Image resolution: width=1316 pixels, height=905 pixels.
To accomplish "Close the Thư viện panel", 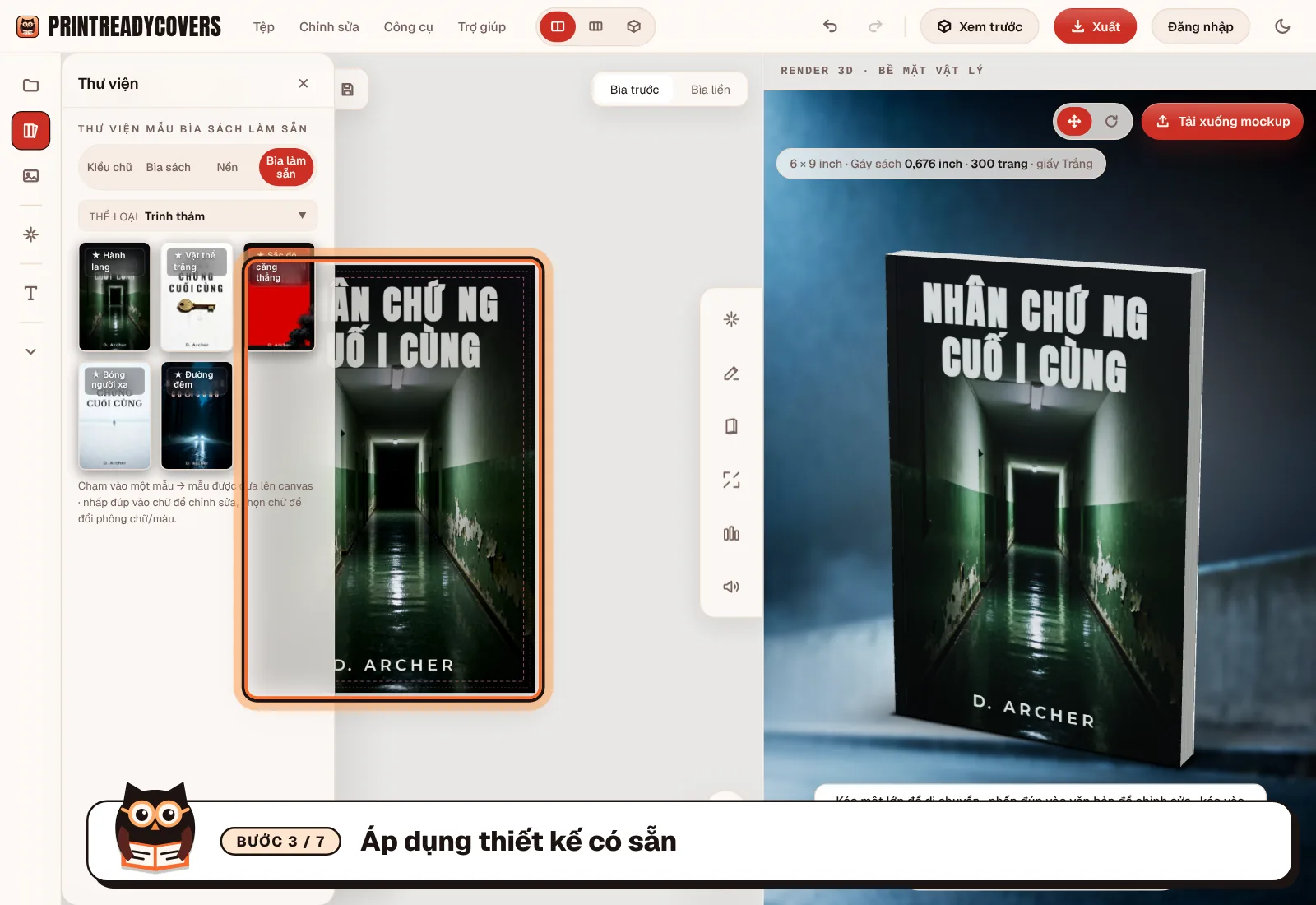I will (304, 84).
